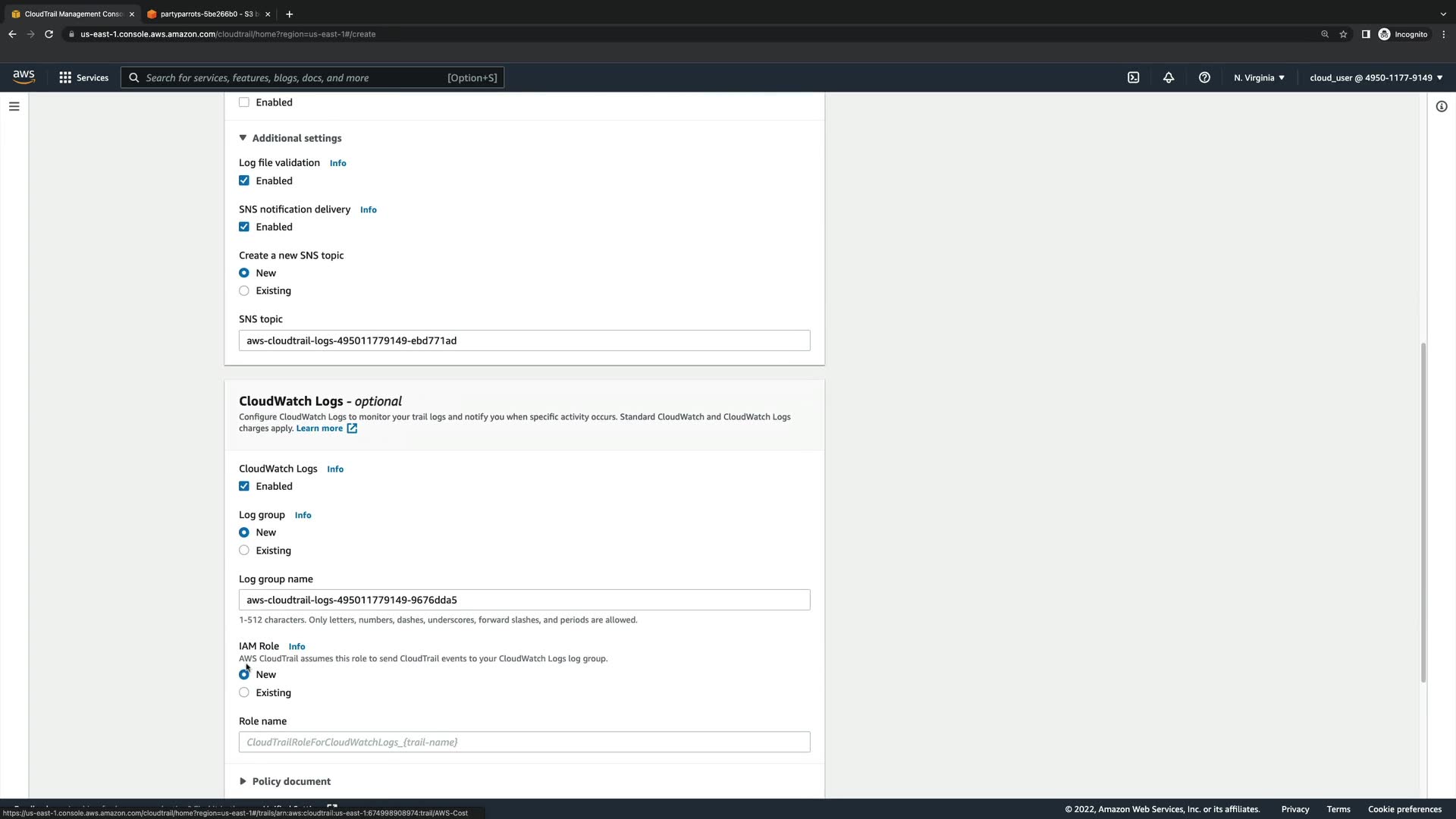Click the AWS logo home icon

pos(24,77)
